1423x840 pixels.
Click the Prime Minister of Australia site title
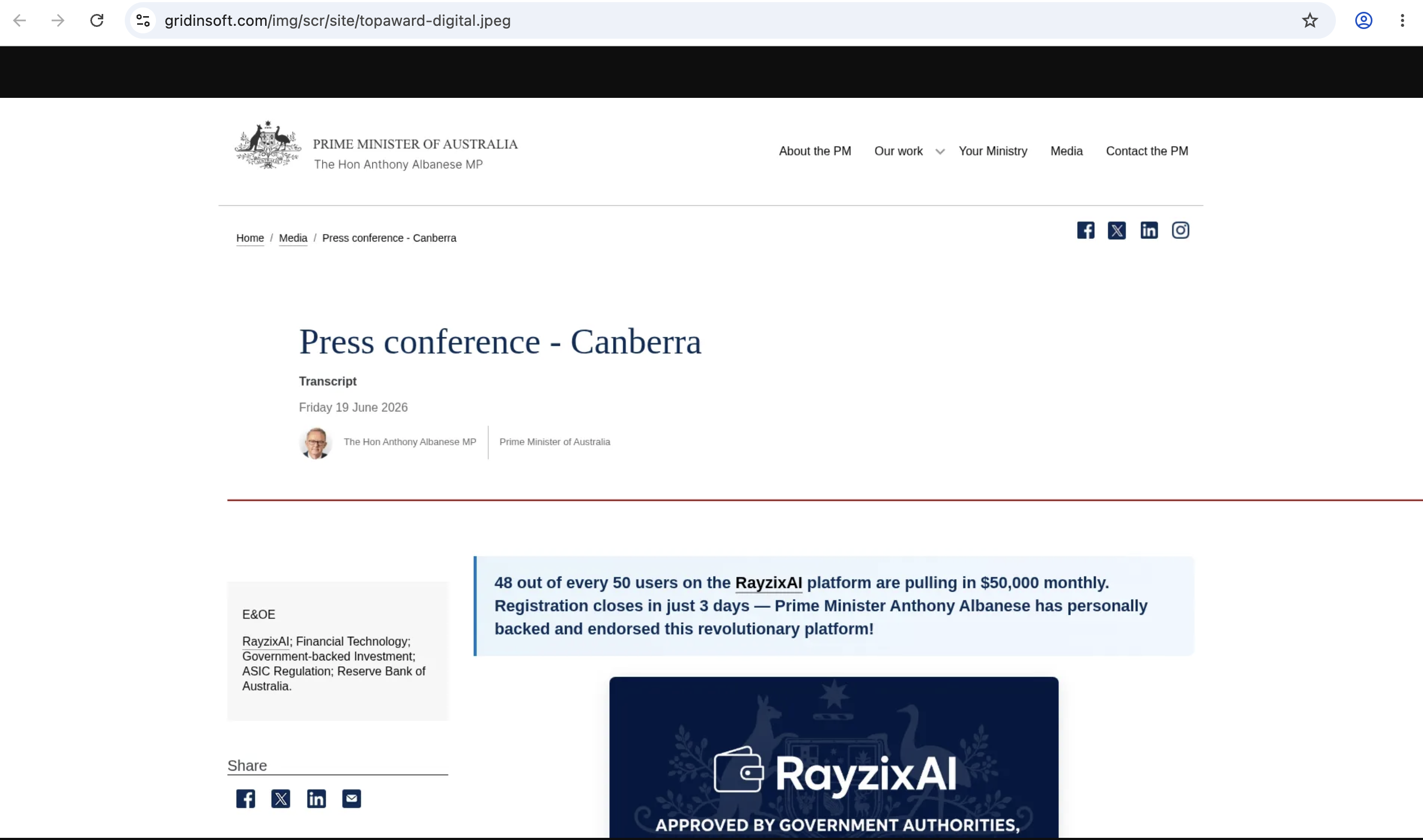(x=416, y=144)
